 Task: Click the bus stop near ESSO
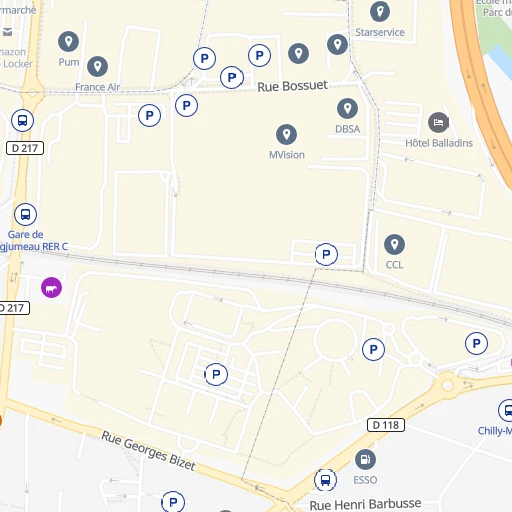325,480
